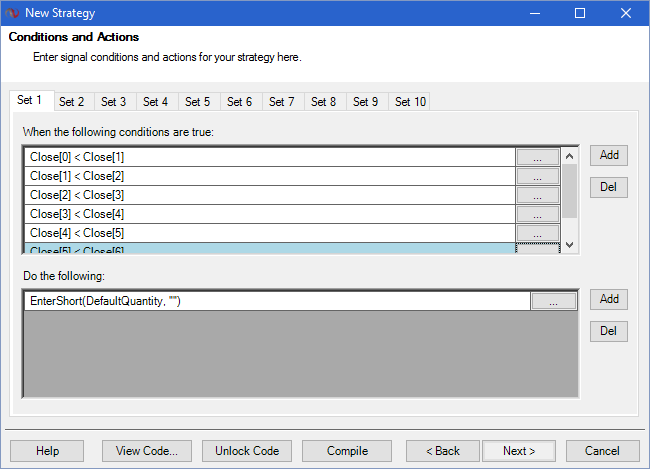Viewport: 650px width, 469px height.
Task: Click the NinjaTrader logo icon in title bar
Action: point(13,13)
